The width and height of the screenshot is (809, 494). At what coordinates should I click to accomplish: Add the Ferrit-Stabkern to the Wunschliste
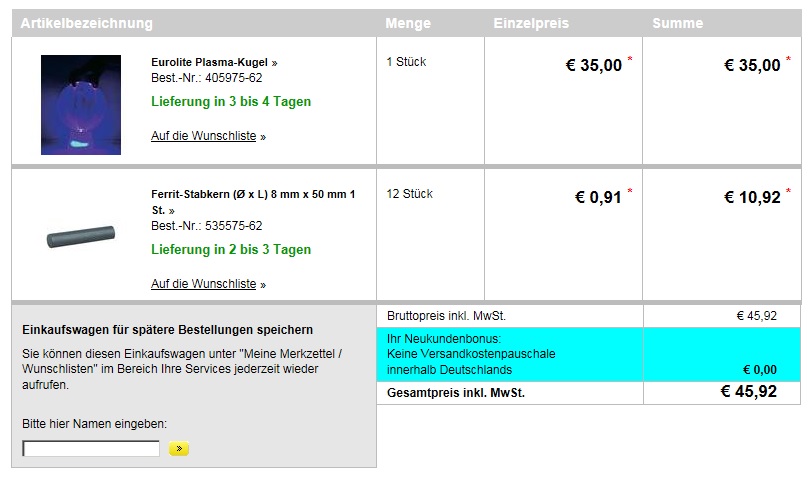coord(204,284)
